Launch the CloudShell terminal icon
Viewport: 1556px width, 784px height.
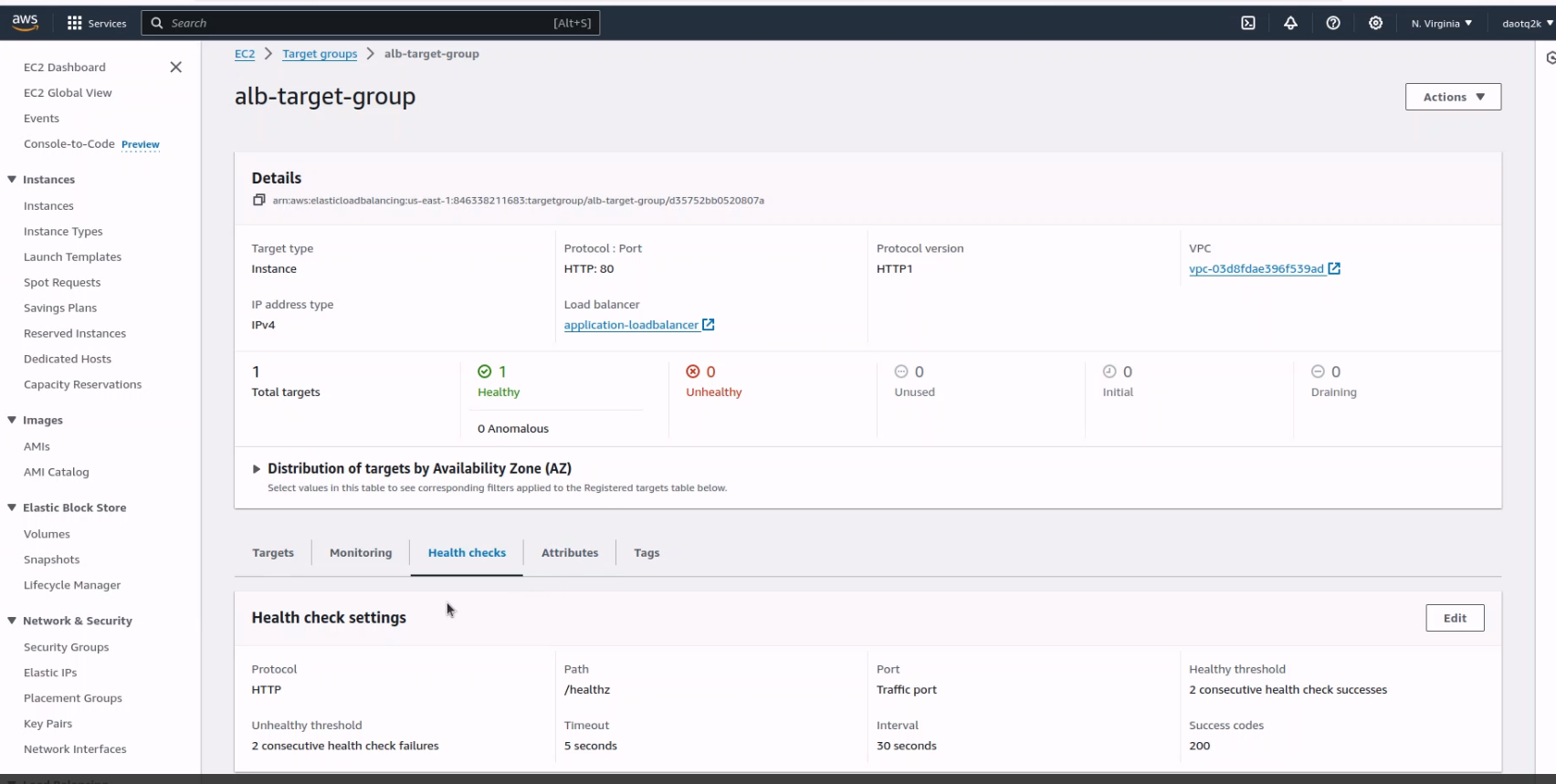(1248, 23)
